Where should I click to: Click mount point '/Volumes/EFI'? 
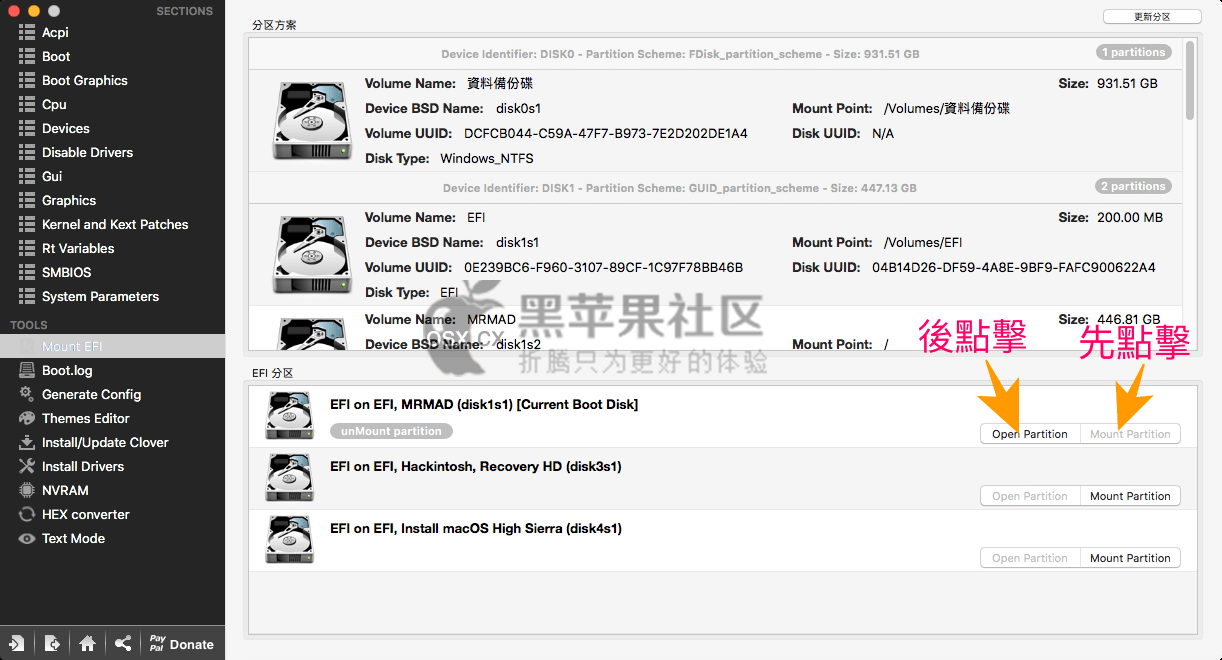click(x=923, y=242)
